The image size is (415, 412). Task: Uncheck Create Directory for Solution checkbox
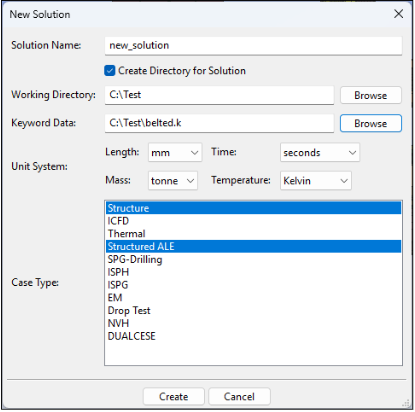click(x=110, y=71)
